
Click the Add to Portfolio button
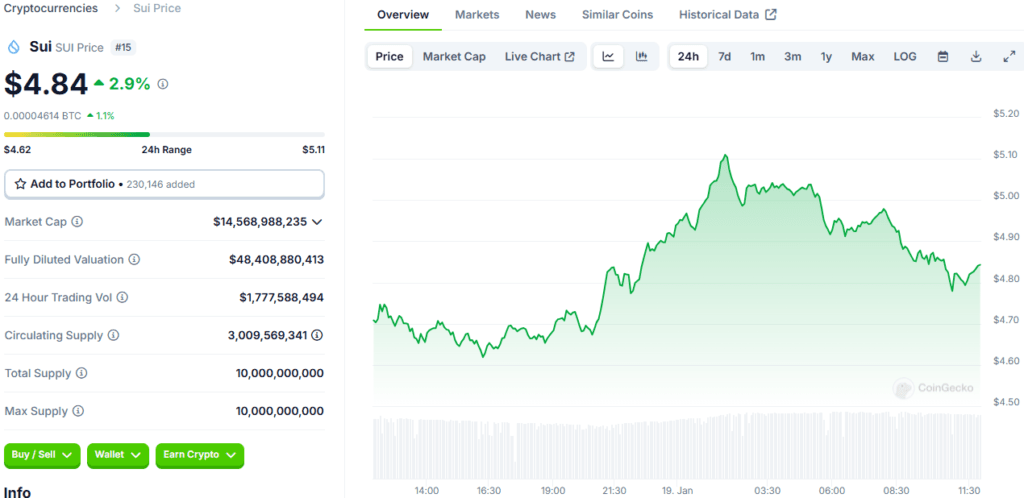[164, 184]
